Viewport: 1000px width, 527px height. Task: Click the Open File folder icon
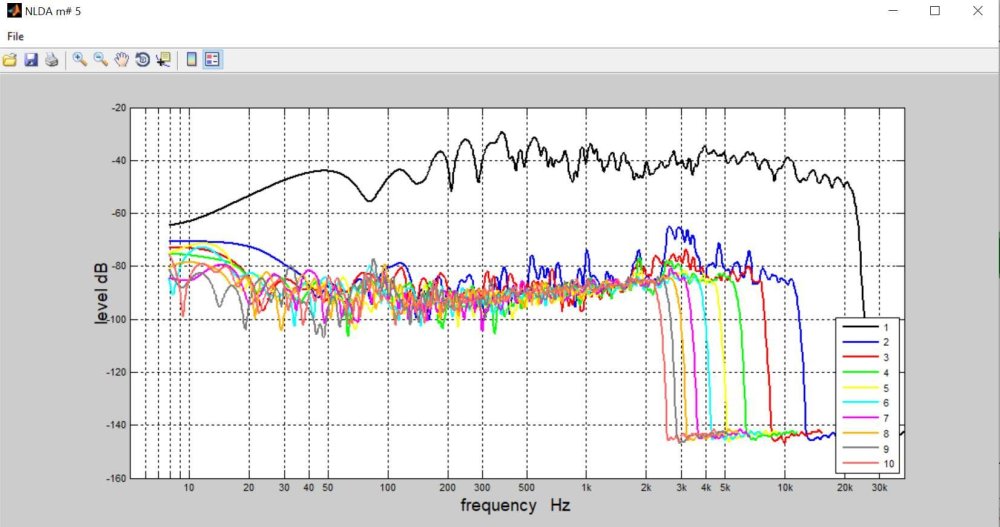(10, 60)
